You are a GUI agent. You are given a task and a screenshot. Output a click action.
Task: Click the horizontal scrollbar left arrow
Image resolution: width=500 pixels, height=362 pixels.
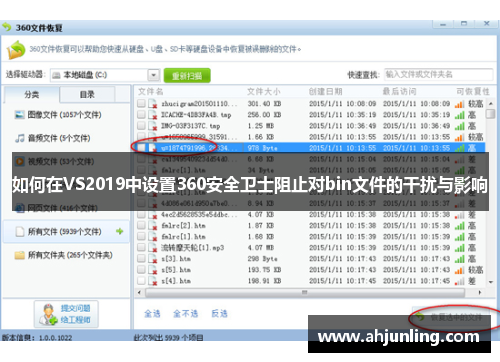click(139, 293)
